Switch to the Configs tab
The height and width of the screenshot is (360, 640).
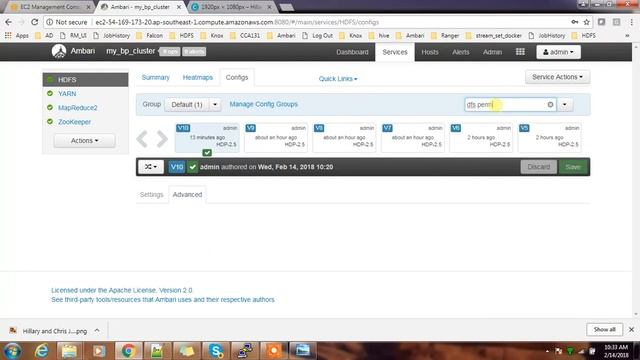(x=237, y=77)
